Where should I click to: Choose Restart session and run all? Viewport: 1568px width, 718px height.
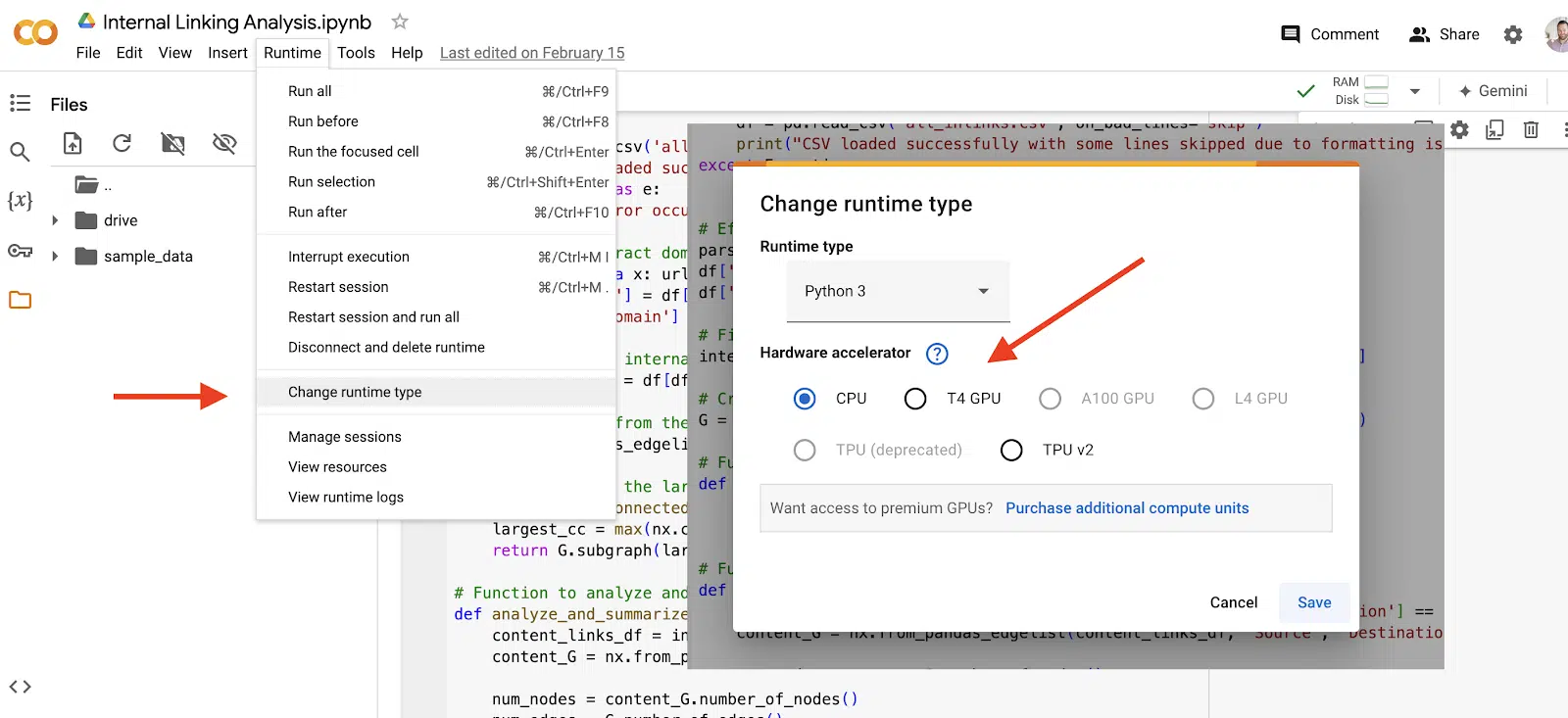pos(436,317)
